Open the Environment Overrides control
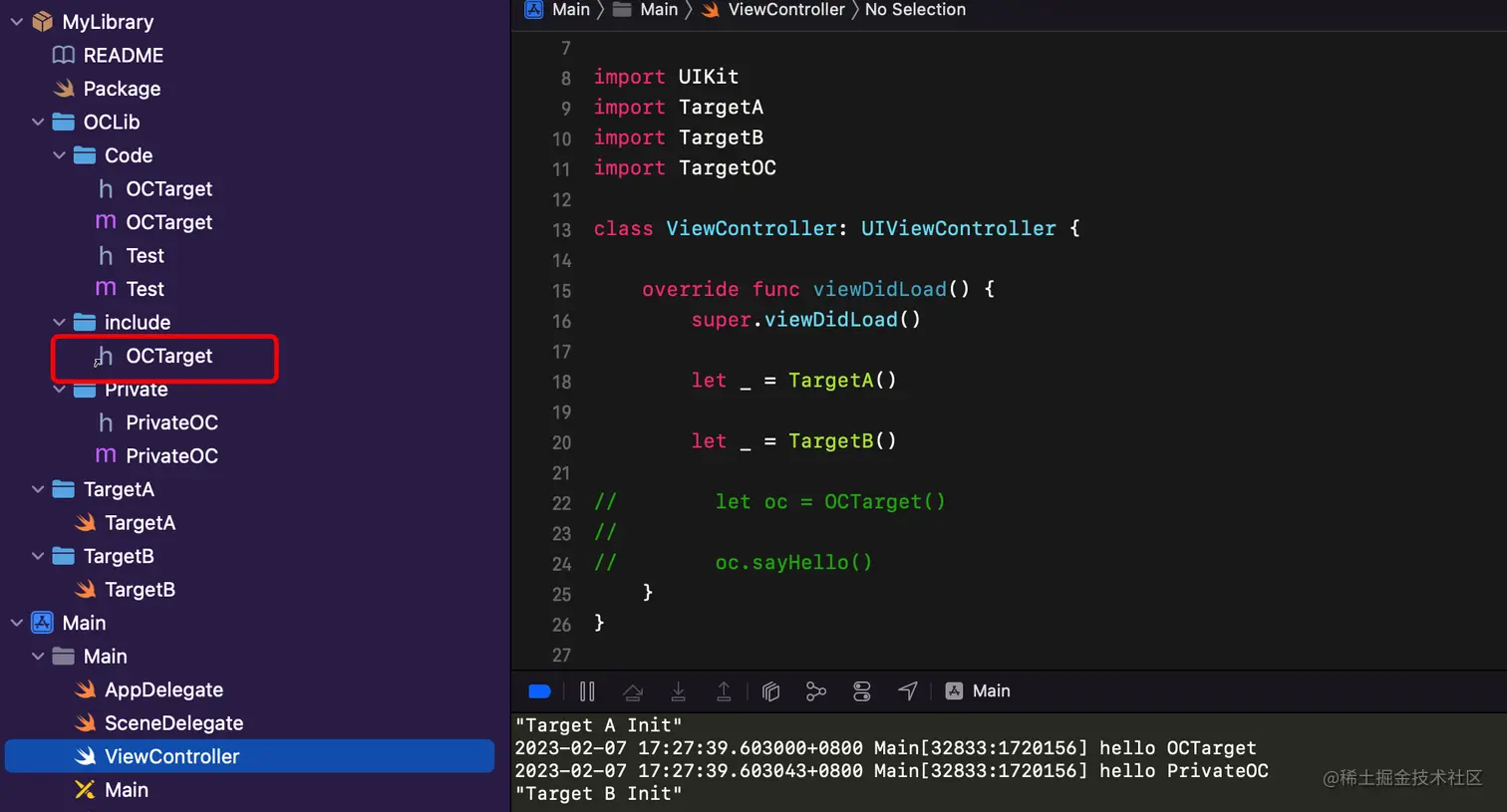Image resolution: width=1507 pixels, height=812 pixels. pos(862,691)
